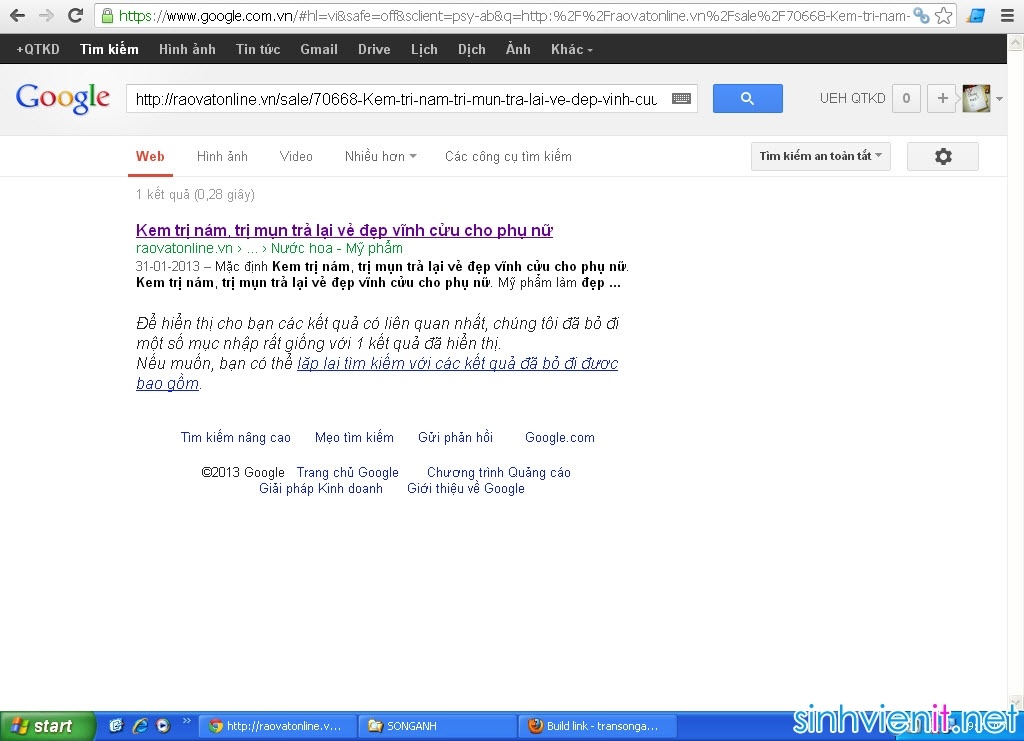Open Các công cụ tìm kiếm search tools
The width and height of the screenshot is (1024, 741).
pyautogui.click(x=508, y=157)
